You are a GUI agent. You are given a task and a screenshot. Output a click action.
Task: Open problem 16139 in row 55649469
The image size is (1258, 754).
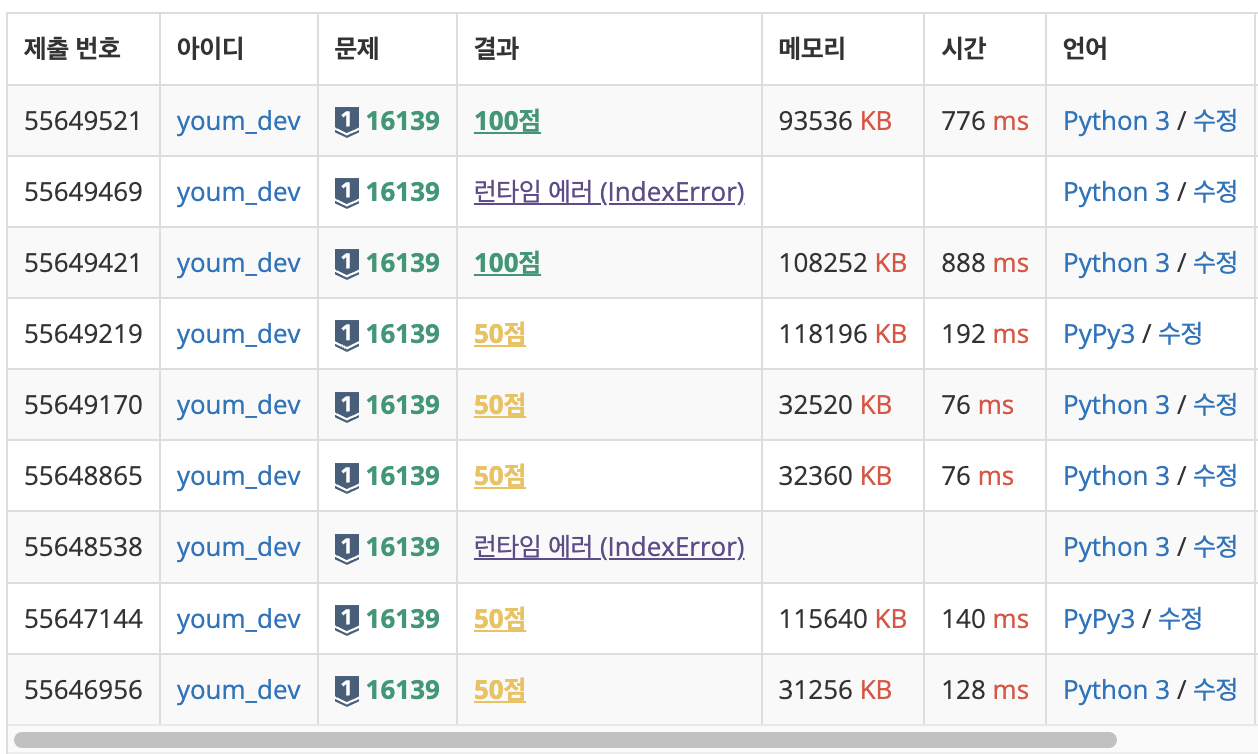(403, 192)
